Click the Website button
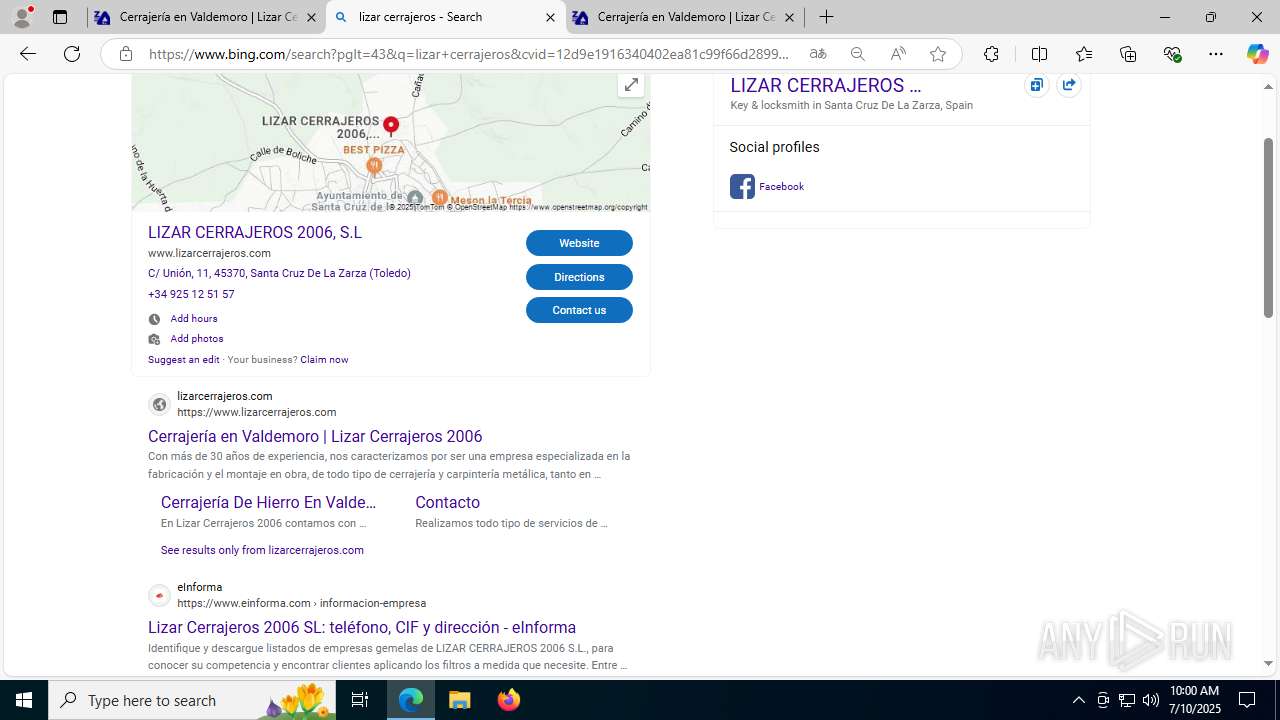1280x720 pixels. 579,243
